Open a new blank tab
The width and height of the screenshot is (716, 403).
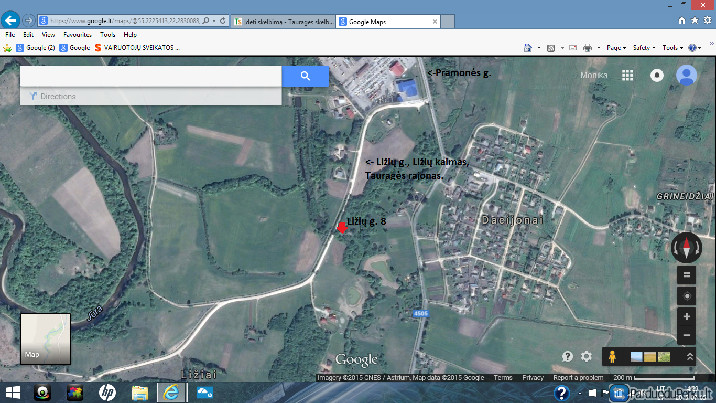448,21
